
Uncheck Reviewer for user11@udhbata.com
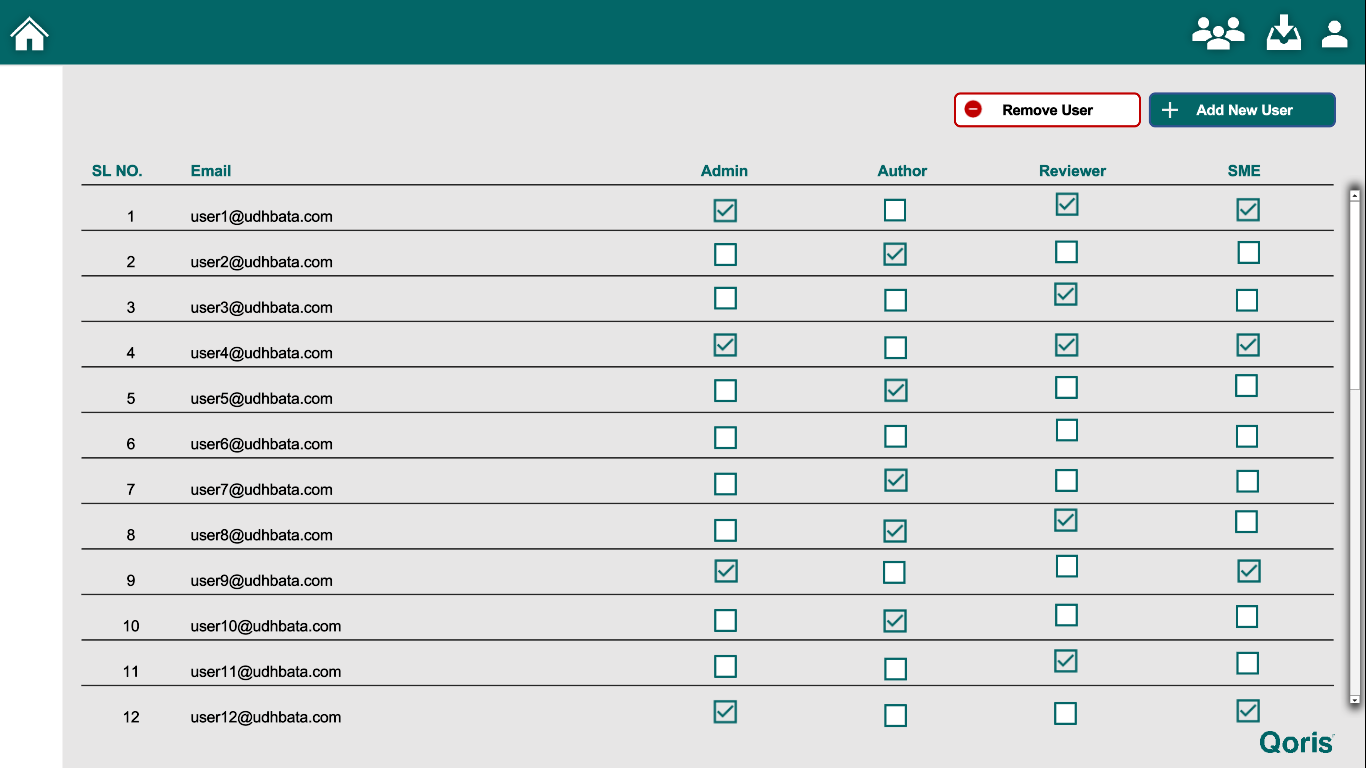click(1066, 661)
